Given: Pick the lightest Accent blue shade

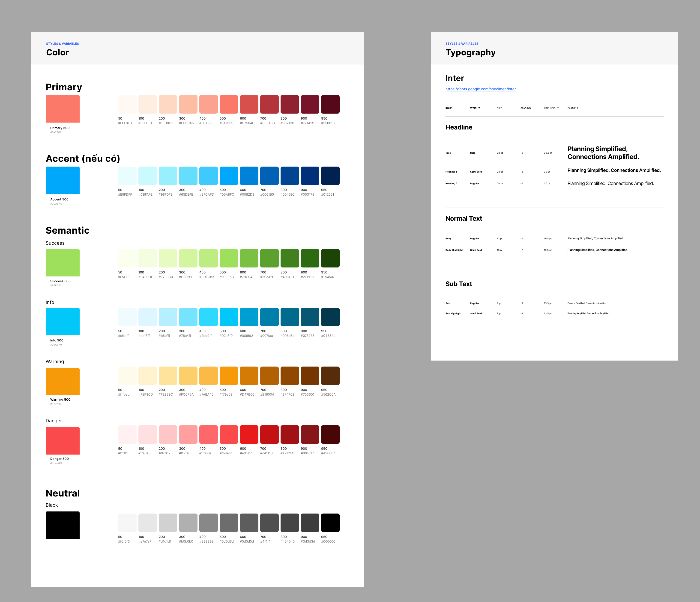Looking at the screenshot, I should pos(127,176).
